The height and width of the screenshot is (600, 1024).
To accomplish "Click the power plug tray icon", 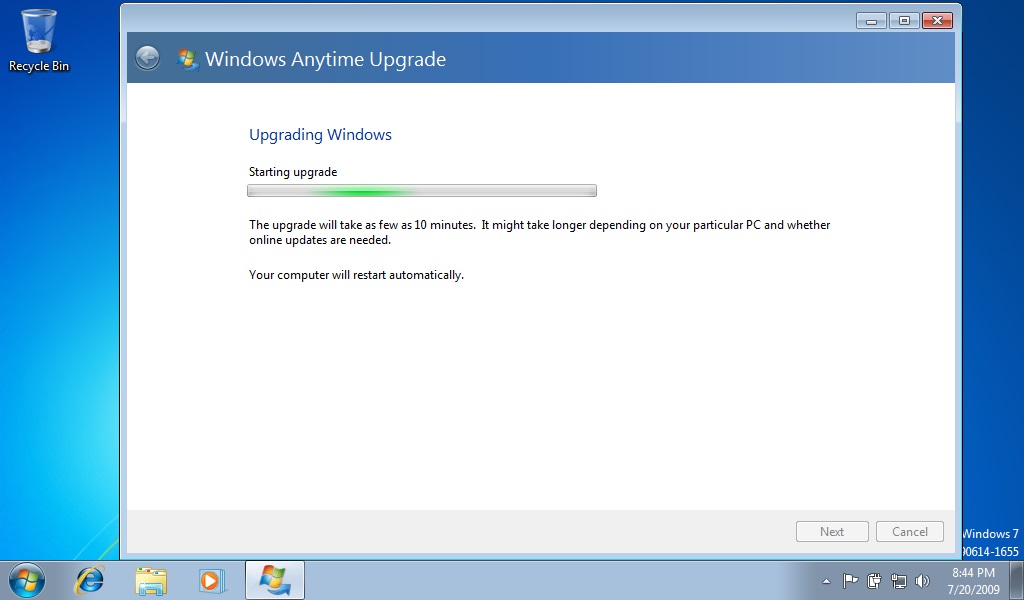I will [x=874, y=580].
